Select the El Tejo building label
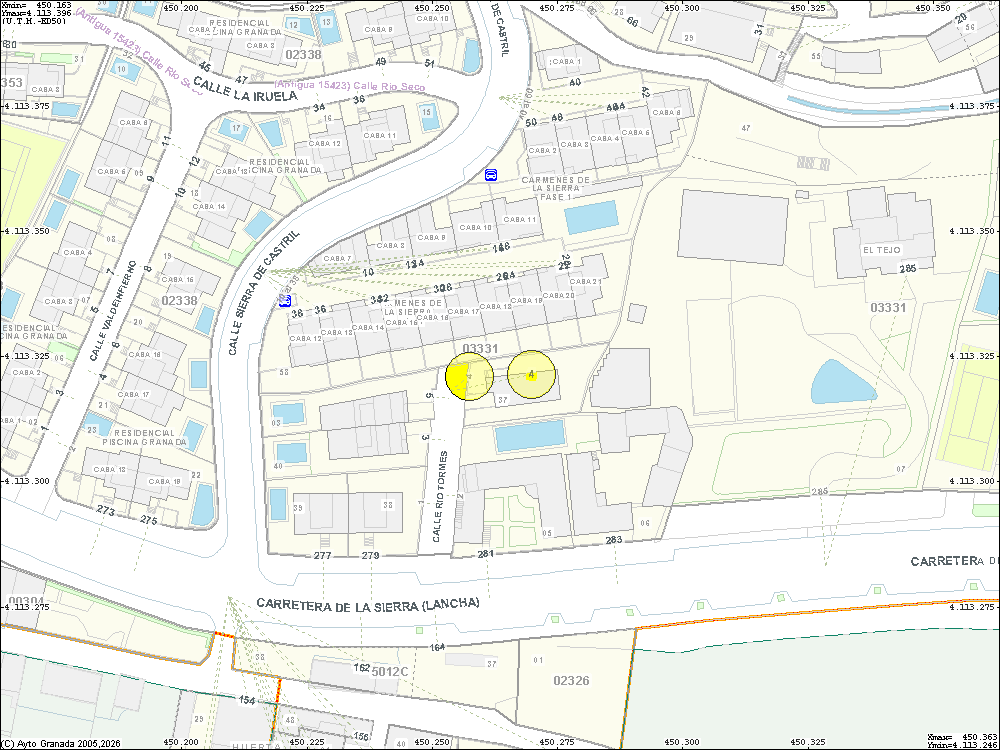Screen dimensions: 1000x750 882,248
